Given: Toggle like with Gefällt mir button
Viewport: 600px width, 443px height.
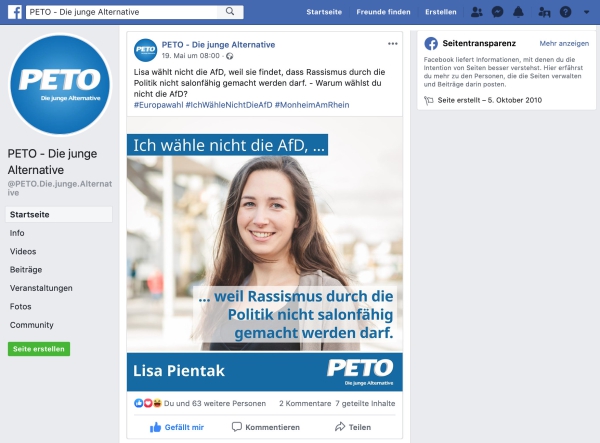Looking at the screenshot, I should pyautogui.click(x=177, y=427).
